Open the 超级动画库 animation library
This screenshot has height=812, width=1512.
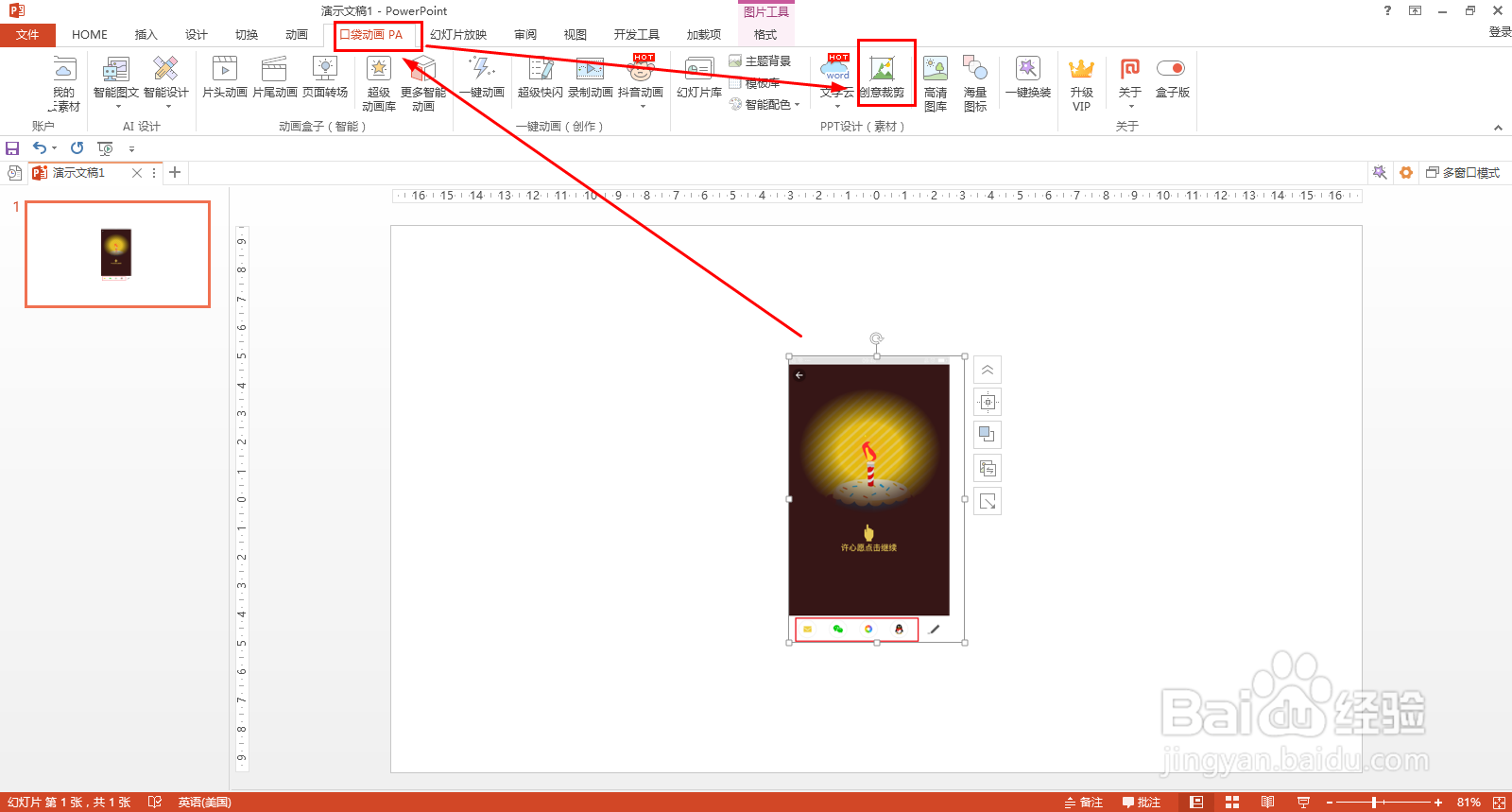pos(379,84)
